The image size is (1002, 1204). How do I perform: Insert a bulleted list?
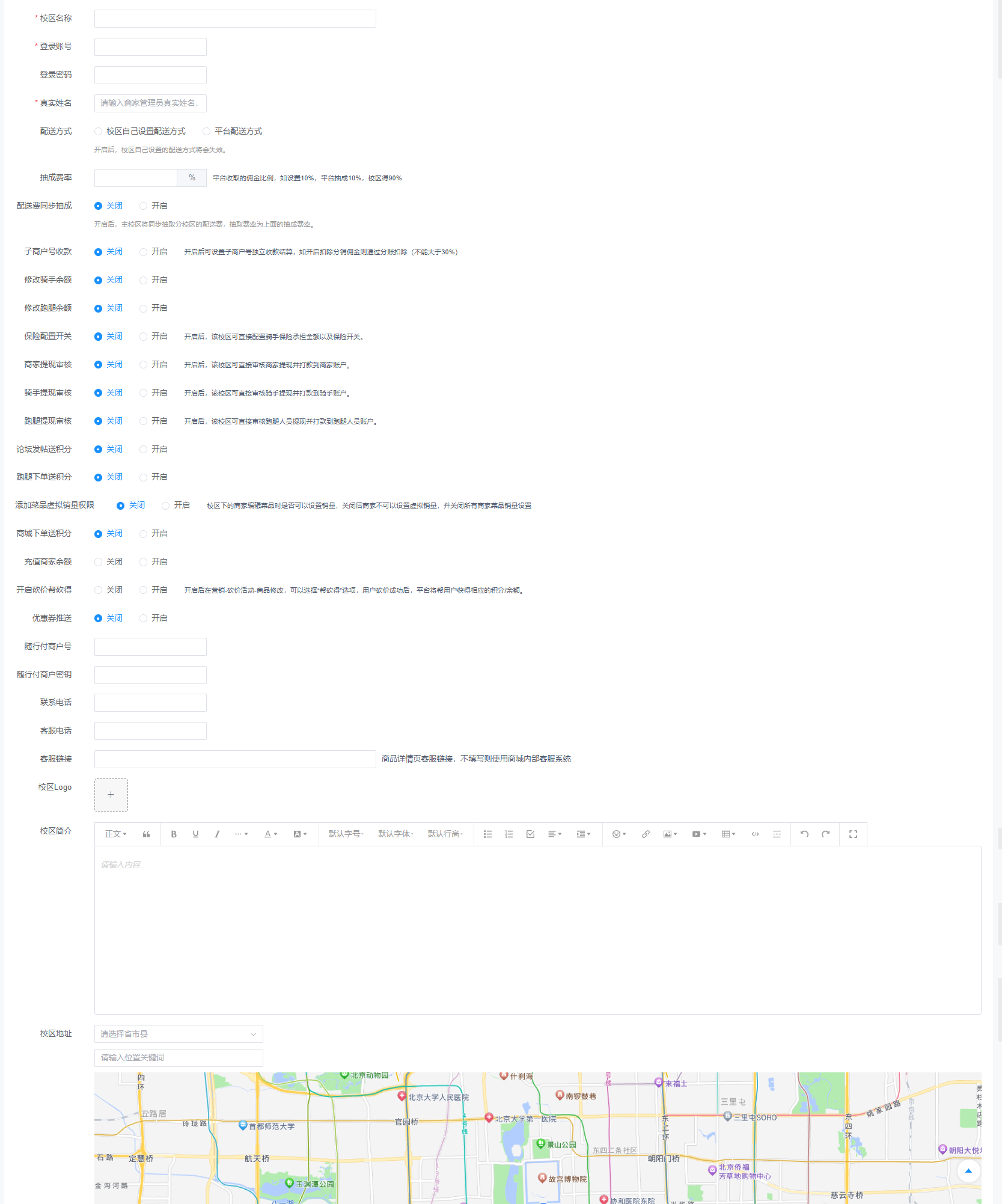tap(487, 834)
